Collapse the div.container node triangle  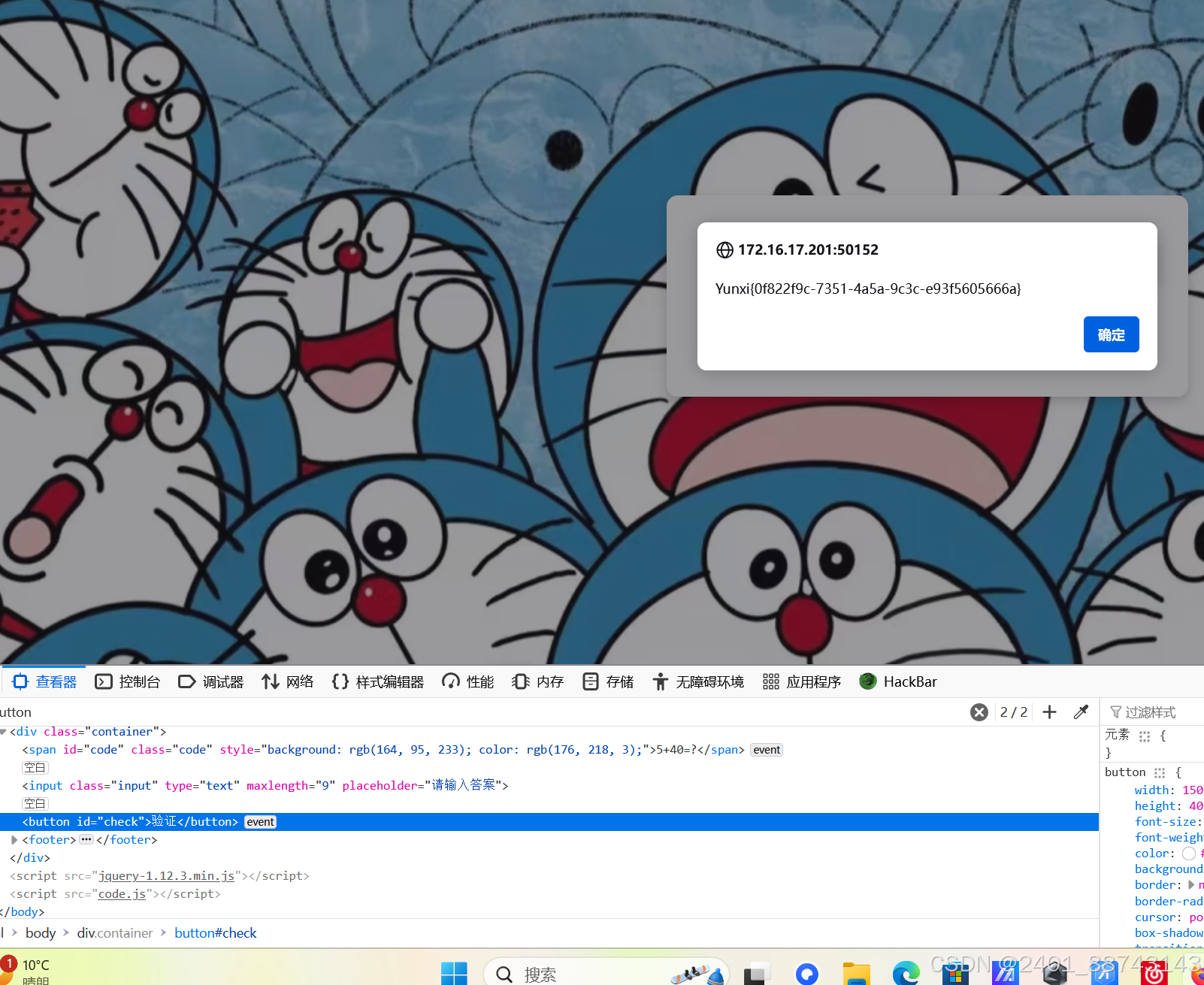(x=4, y=731)
